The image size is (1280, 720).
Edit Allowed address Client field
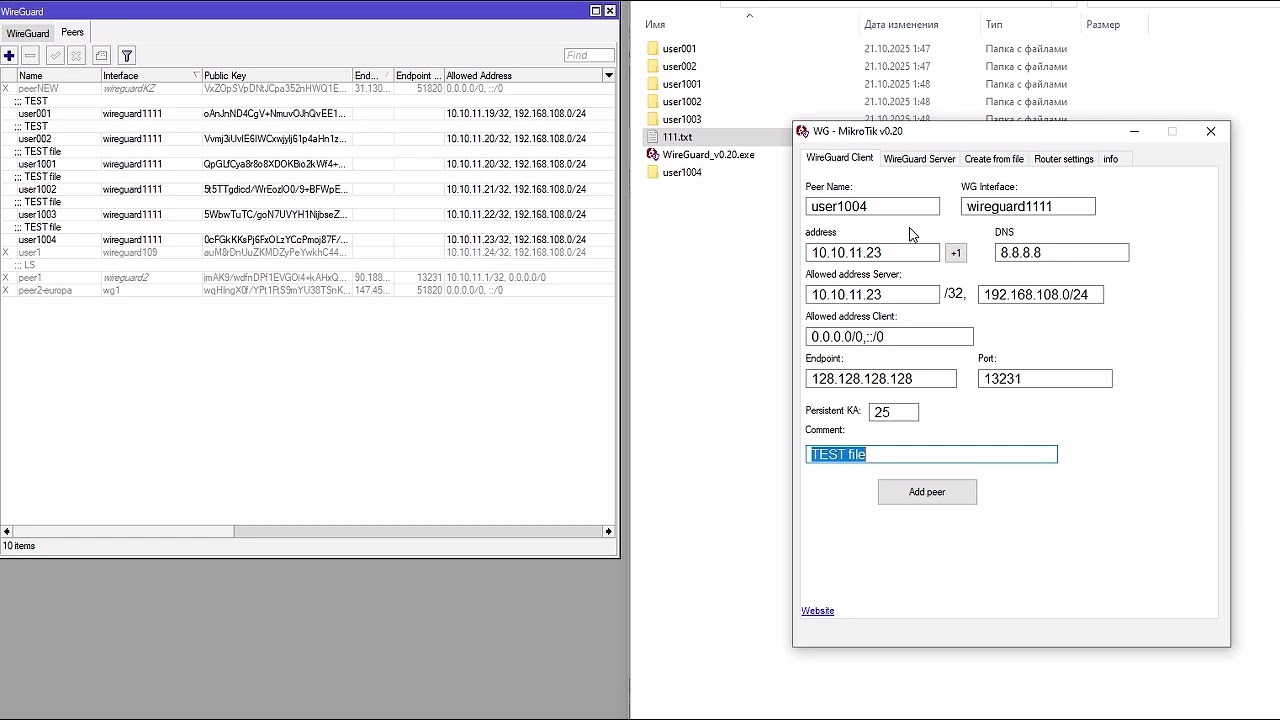coord(889,337)
